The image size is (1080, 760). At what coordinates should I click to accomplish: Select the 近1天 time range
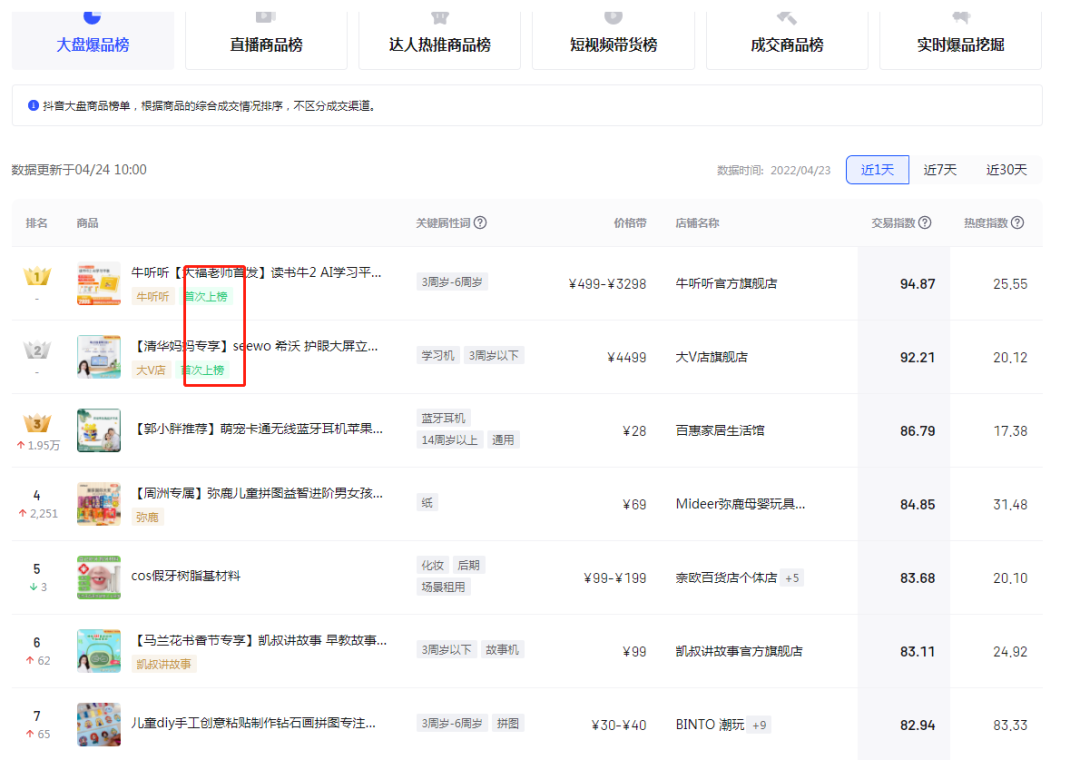[878, 170]
